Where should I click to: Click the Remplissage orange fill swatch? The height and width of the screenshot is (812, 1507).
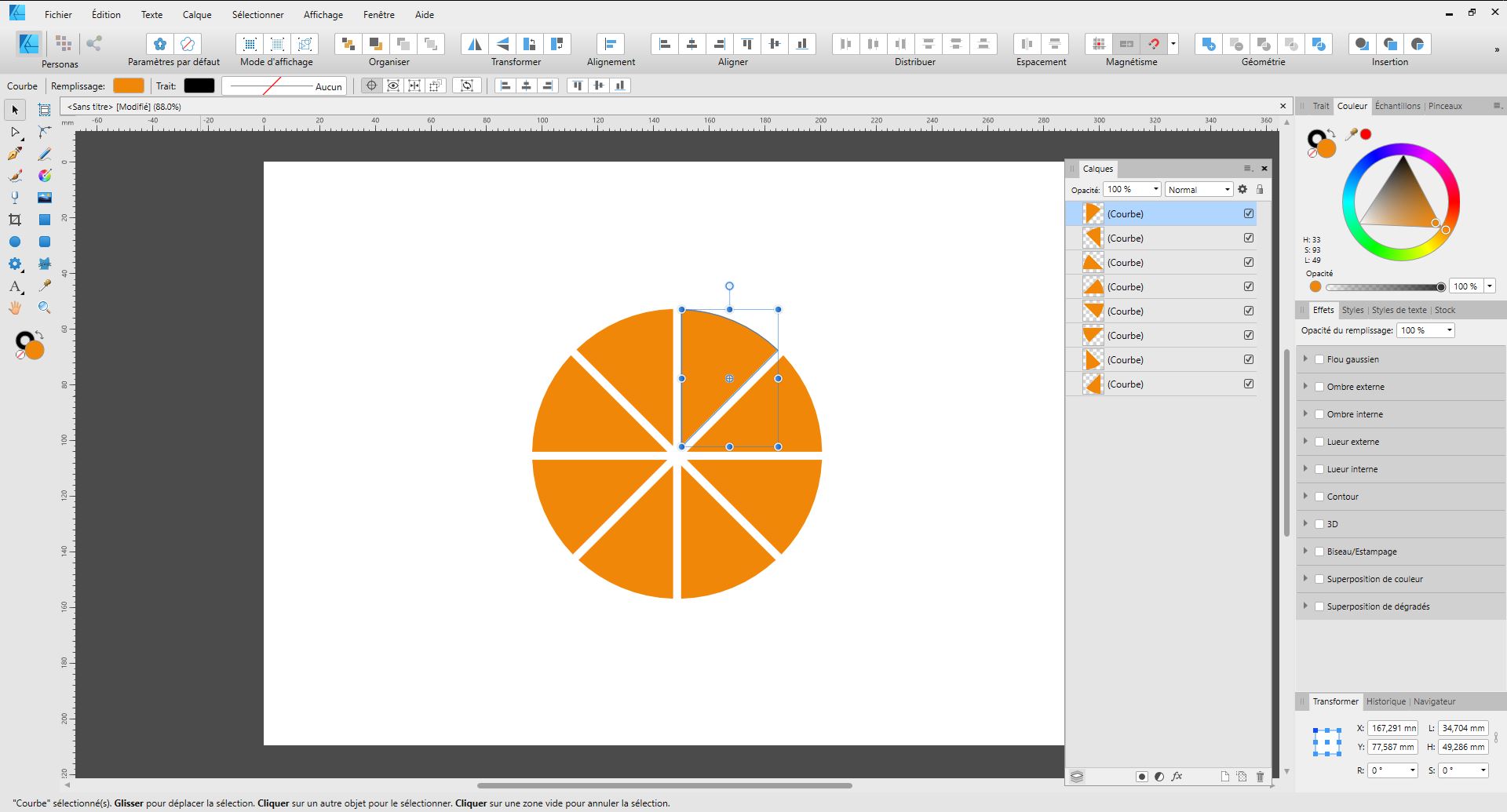coord(129,86)
